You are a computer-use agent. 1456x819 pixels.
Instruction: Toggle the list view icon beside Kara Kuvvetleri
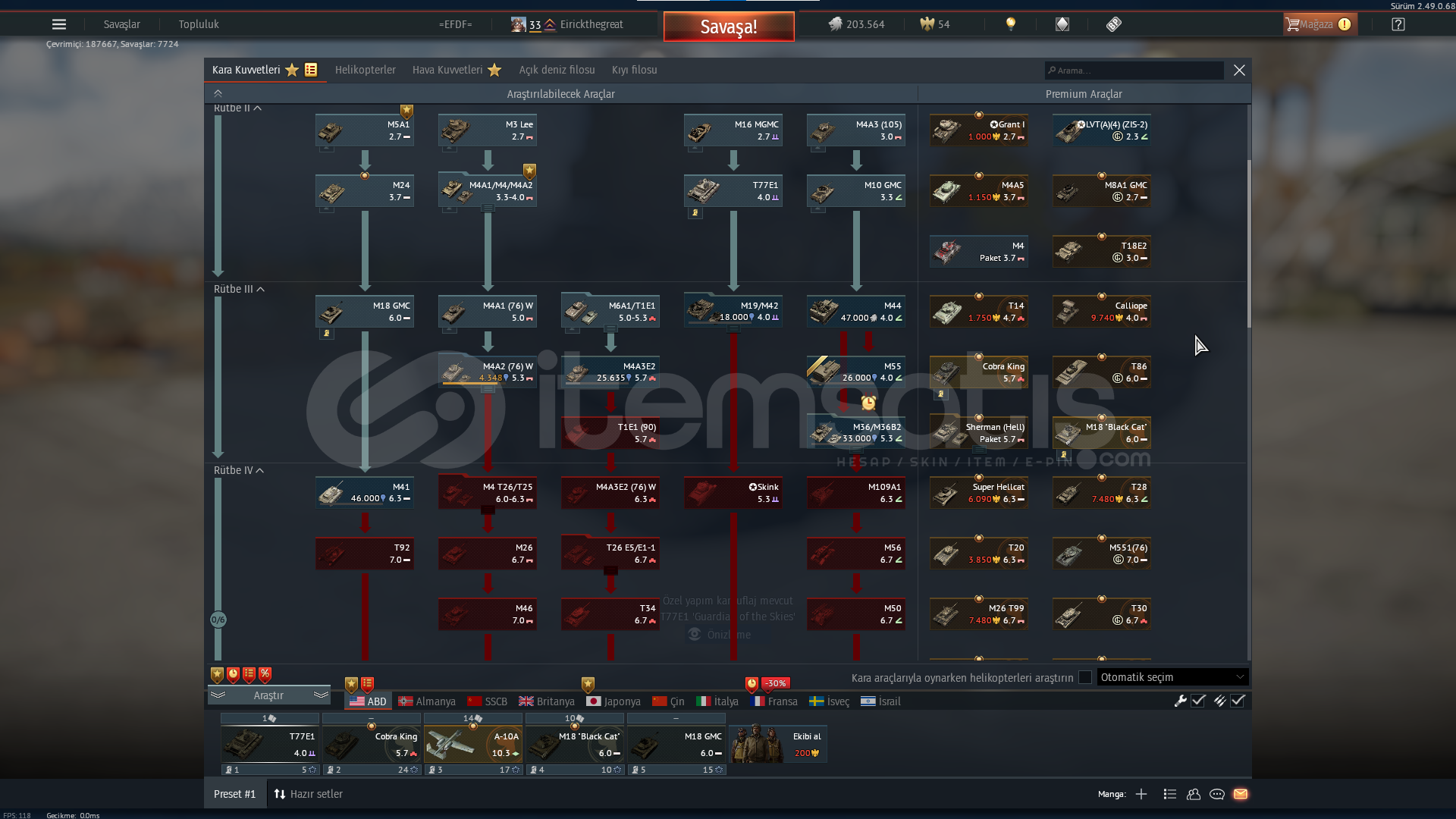pos(311,70)
